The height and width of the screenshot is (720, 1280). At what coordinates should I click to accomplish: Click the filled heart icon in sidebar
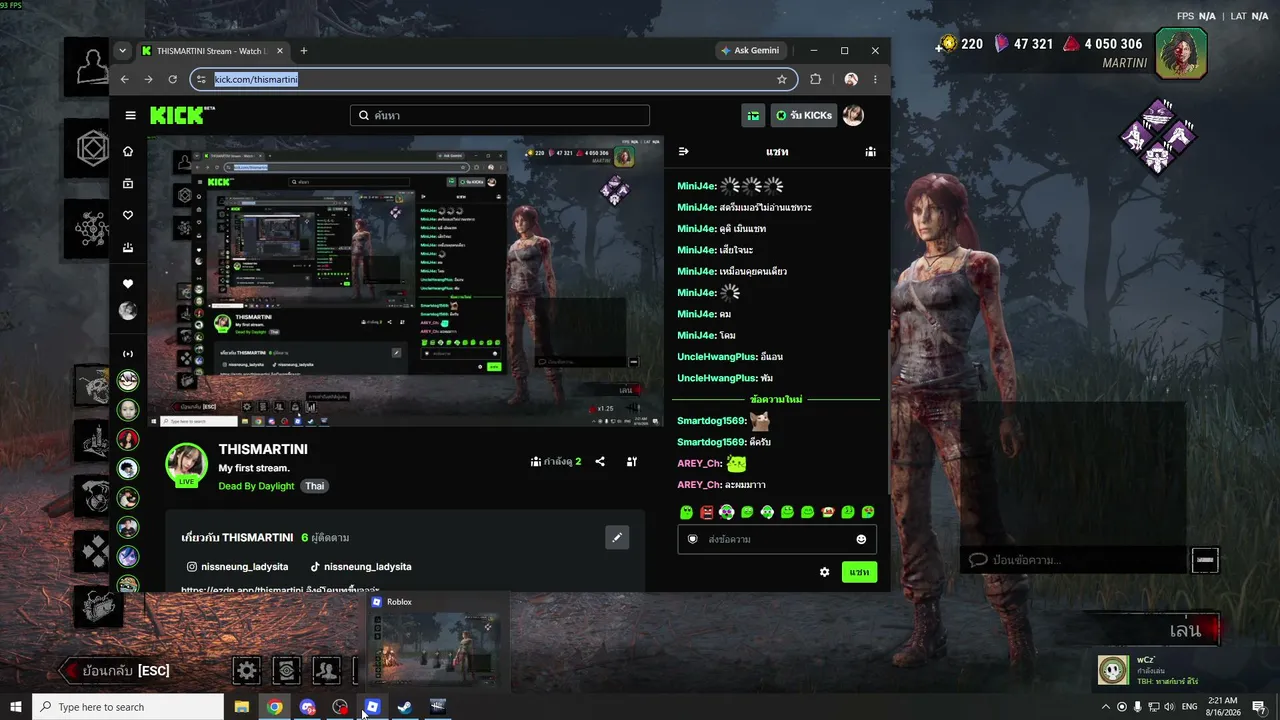pos(128,284)
